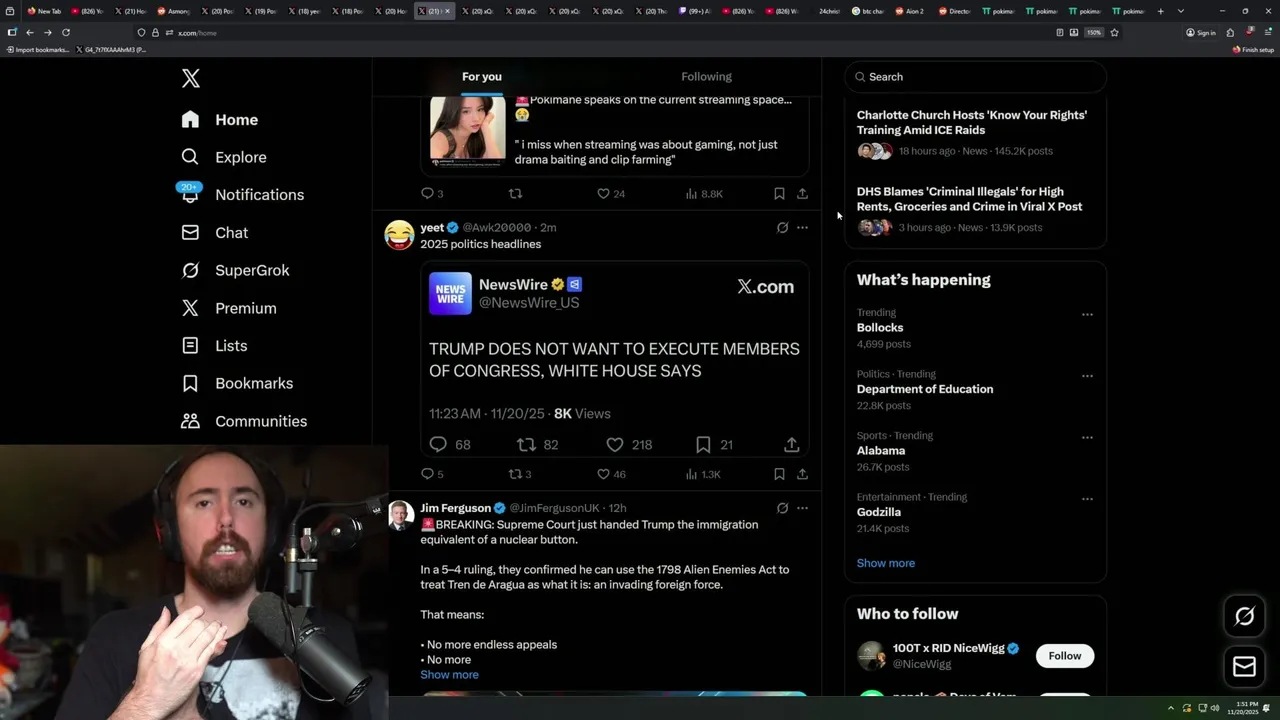Open a new browser tab with plus
The width and height of the screenshot is (1280, 720).
1160,11
